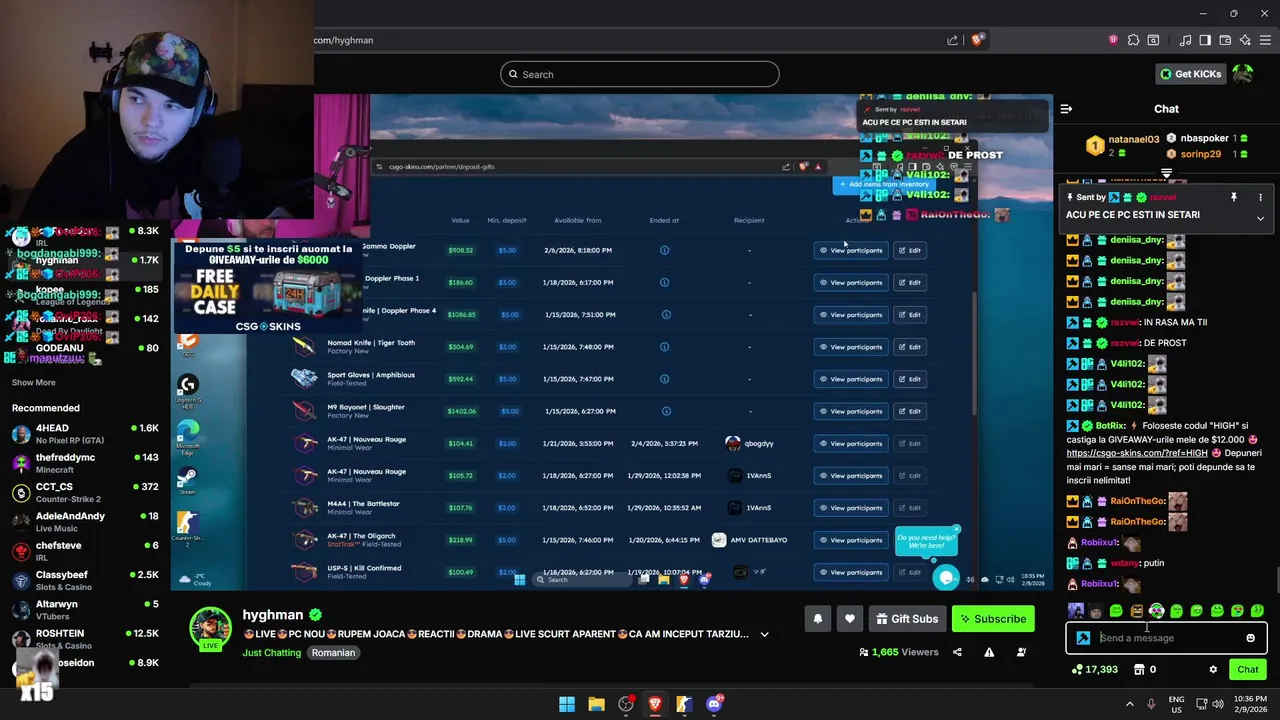Click Show More in followed channels

click(x=34, y=382)
